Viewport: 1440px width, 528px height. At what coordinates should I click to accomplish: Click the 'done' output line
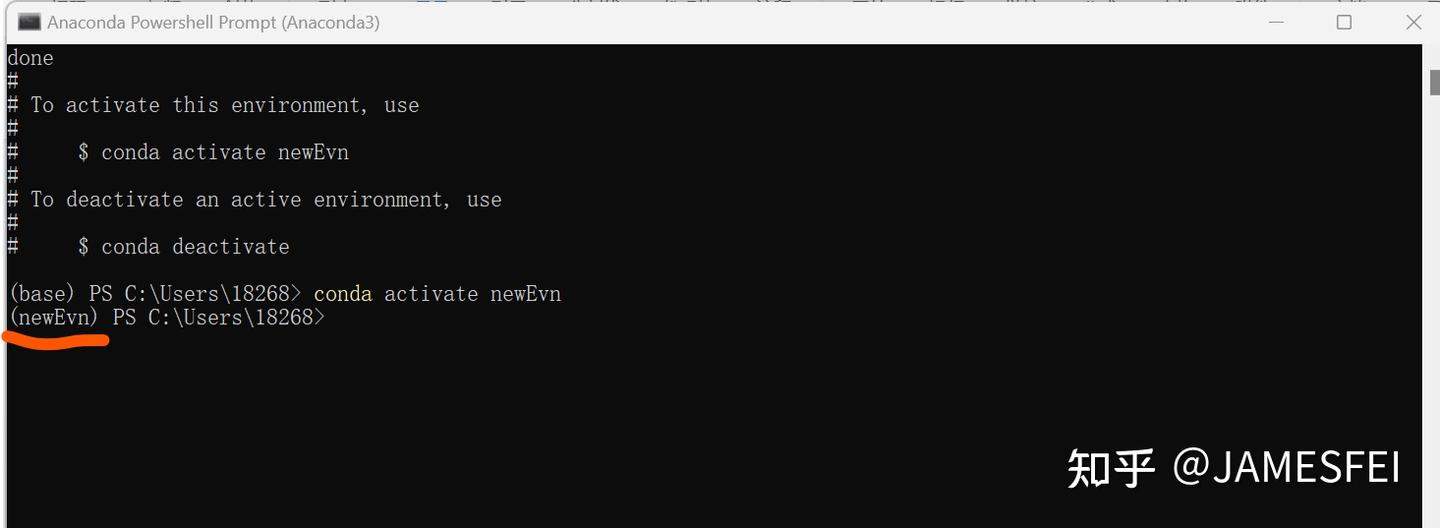(30, 58)
